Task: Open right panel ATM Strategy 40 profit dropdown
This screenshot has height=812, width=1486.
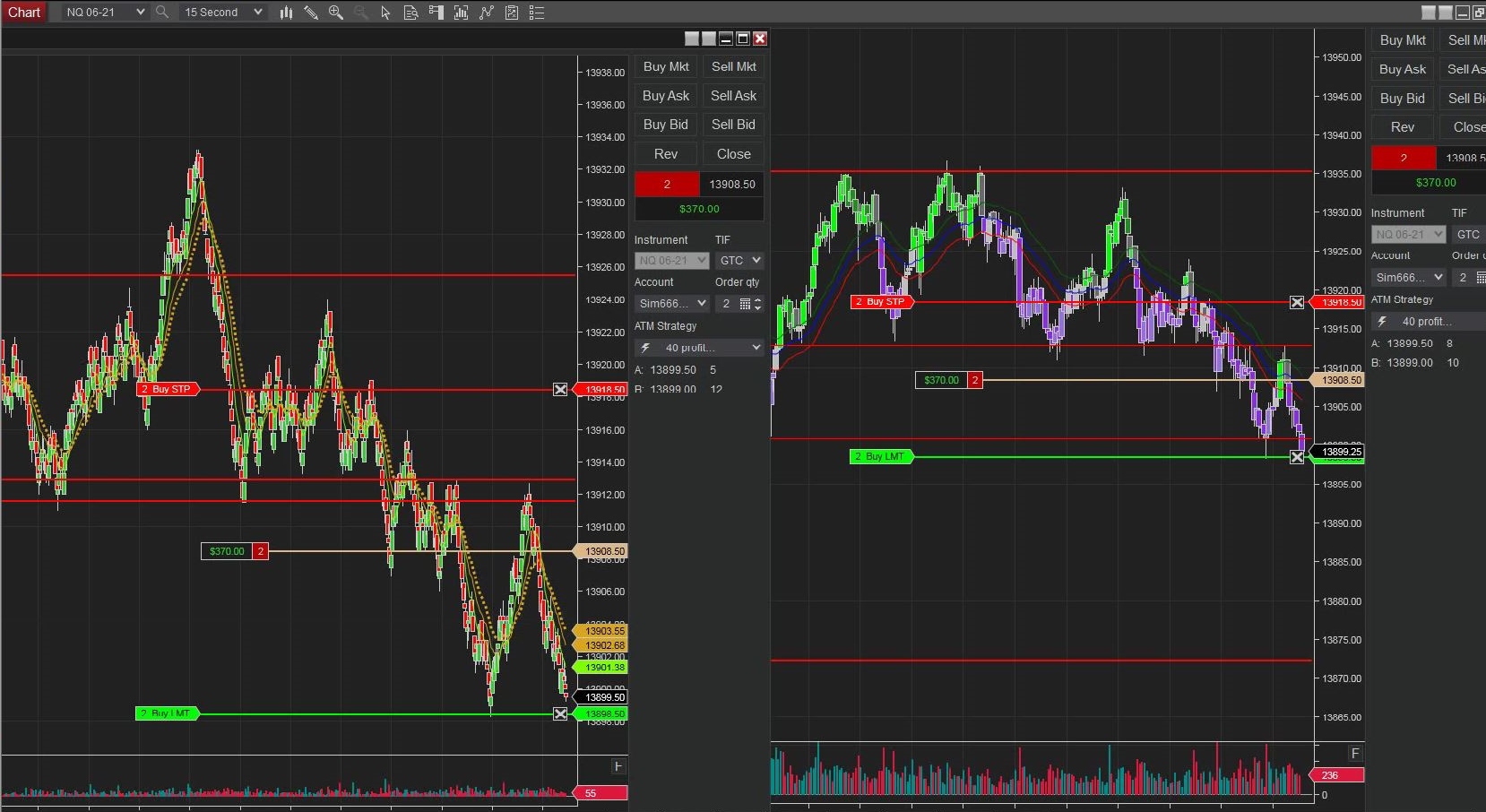Action: point(1429,322)
